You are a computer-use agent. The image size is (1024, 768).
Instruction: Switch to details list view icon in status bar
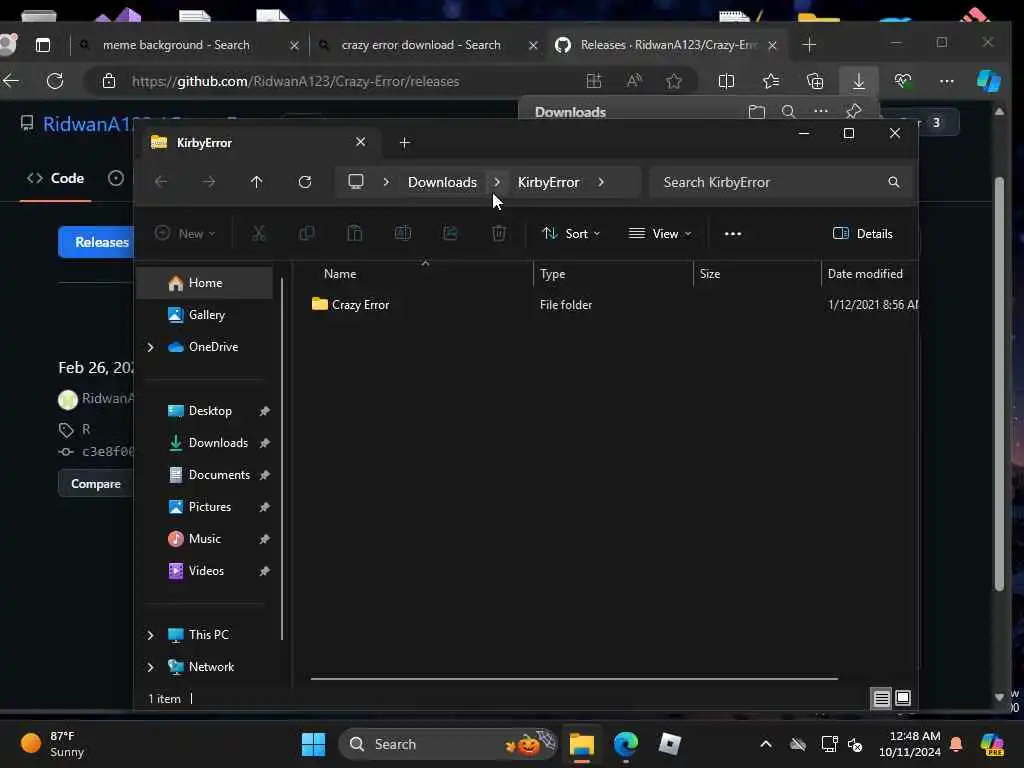pos(881,698)
